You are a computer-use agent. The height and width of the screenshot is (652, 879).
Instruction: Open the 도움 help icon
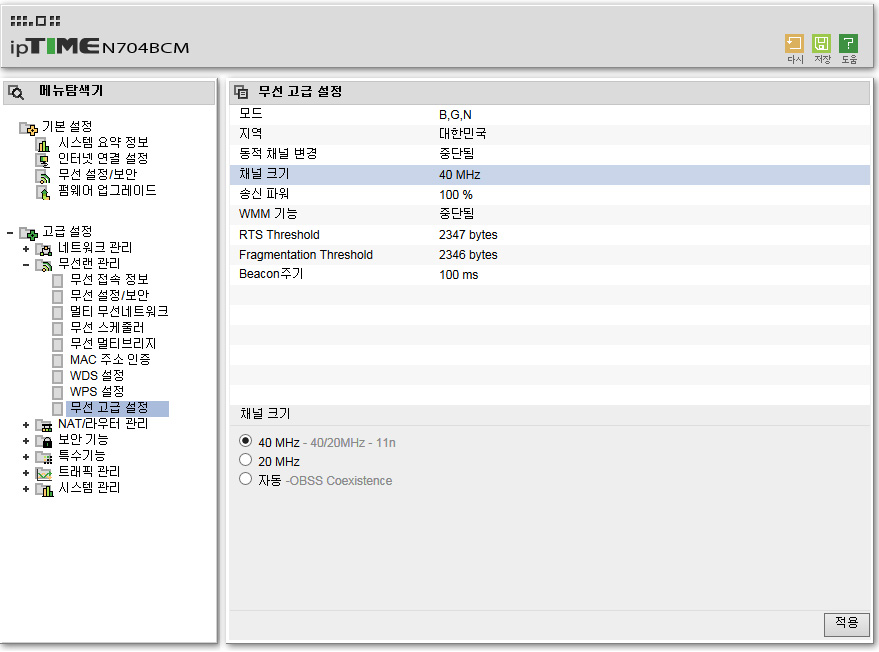point(848,43)
